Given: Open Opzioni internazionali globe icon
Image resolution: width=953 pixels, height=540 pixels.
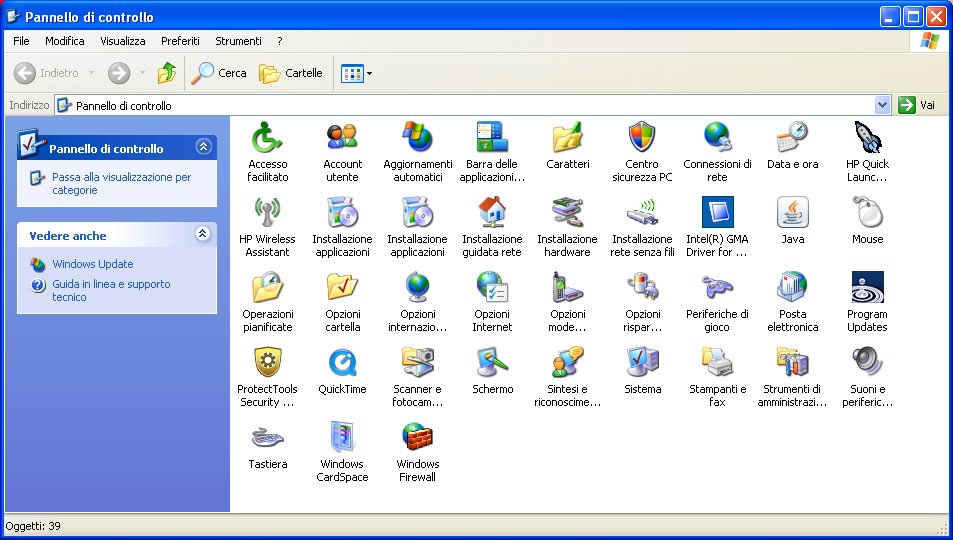Looking at the screenshot, I should tap(418, 287).
